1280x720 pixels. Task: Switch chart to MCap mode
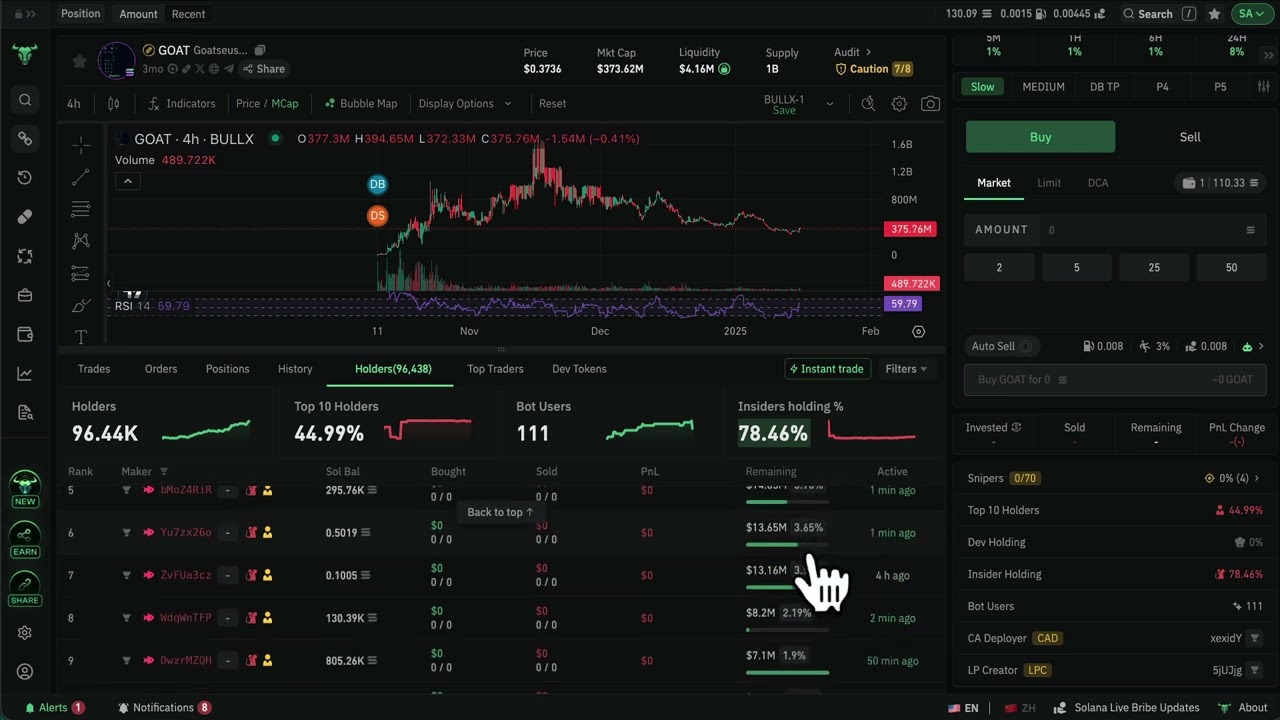[285, 104]
